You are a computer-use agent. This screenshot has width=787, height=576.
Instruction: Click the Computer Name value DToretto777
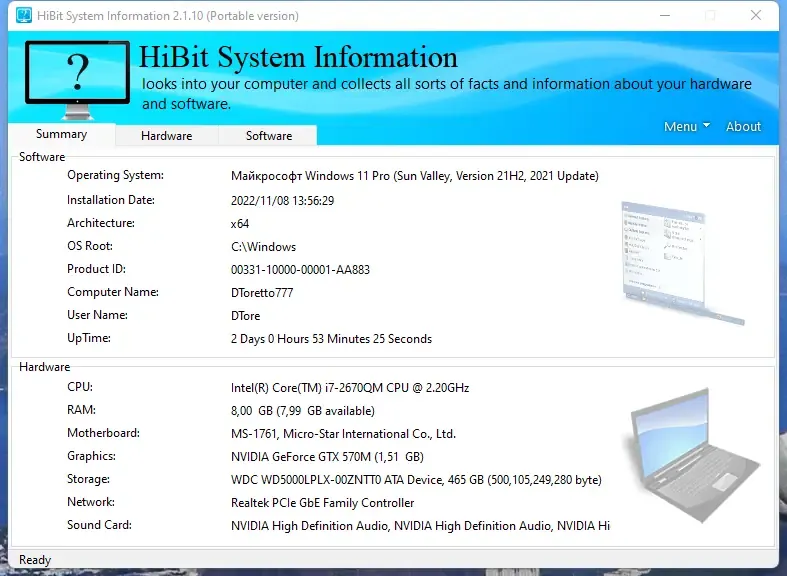coord(262,293)
